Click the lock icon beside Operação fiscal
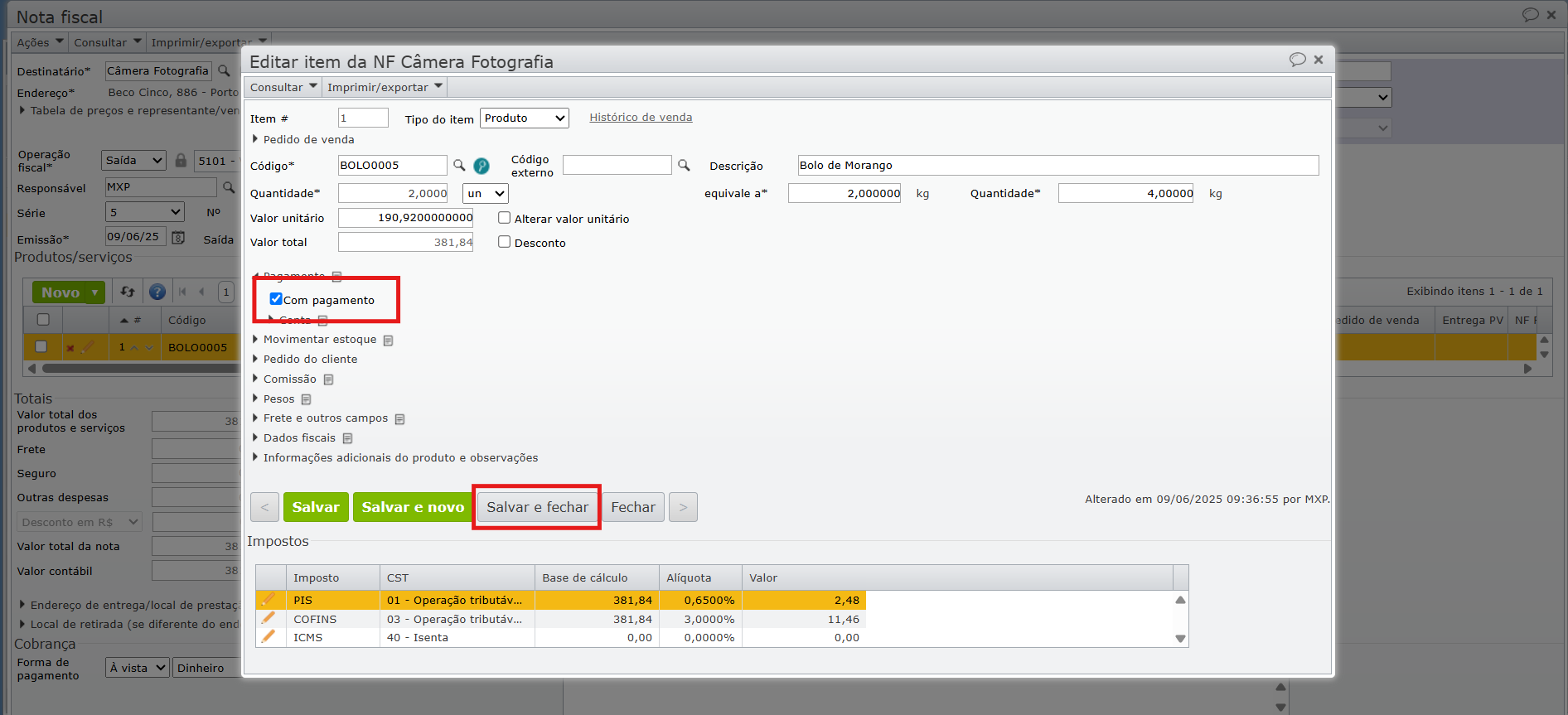Viewport: 1568px width, 715px height. pos(181,160)
